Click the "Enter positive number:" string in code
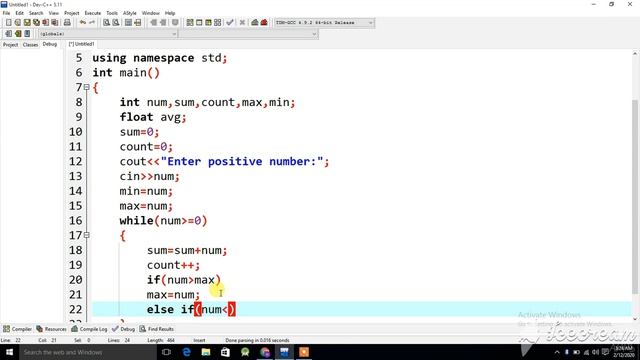 [242, 162]
